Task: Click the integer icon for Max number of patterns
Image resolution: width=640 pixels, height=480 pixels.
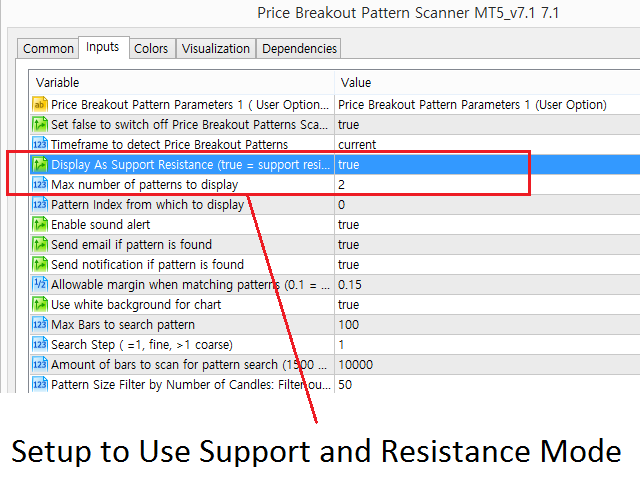Action: pyautogui.click(x=40, y=184)
